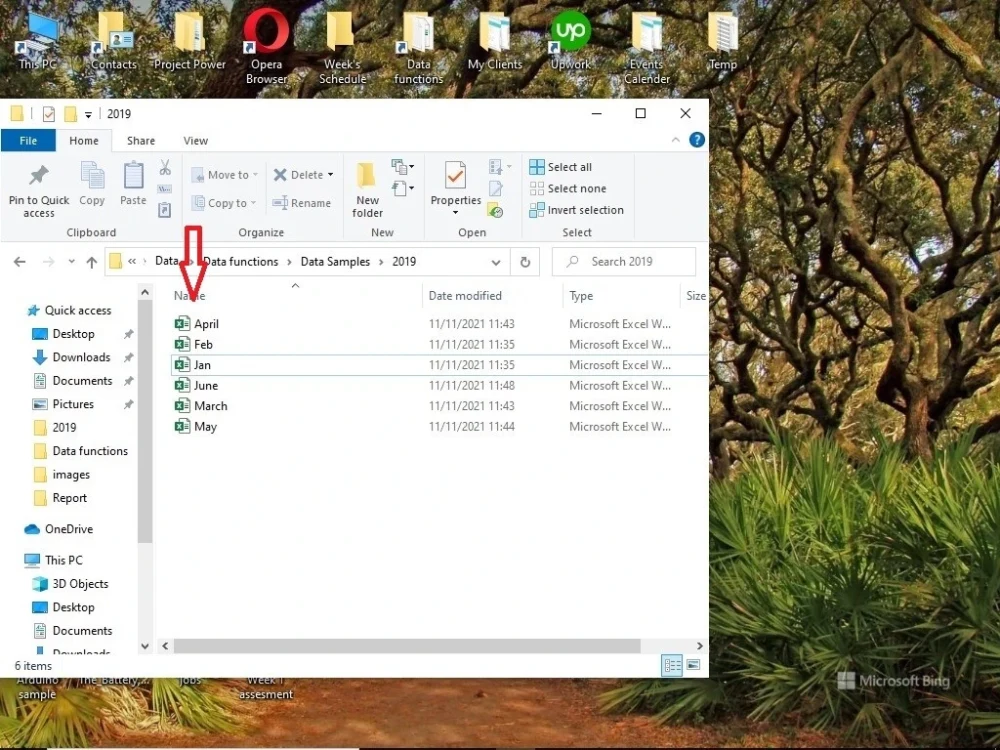
Task: Open the Share tab
Action: point(140,140)
